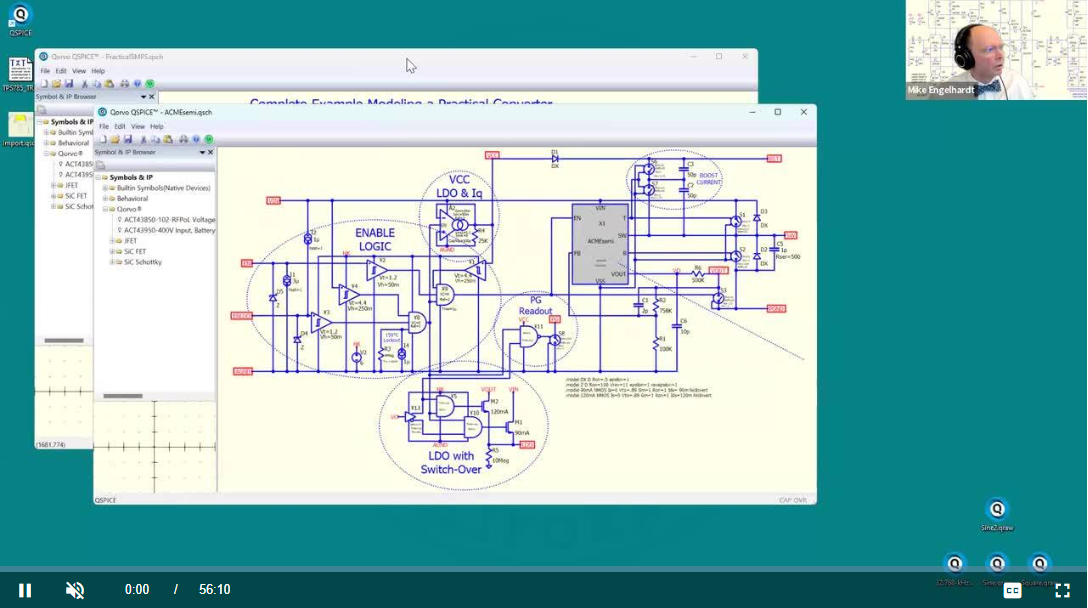Click Save icon in PracticalSMPS toolbar
This screenshot has width=1088, height=608.
[69, 84]
